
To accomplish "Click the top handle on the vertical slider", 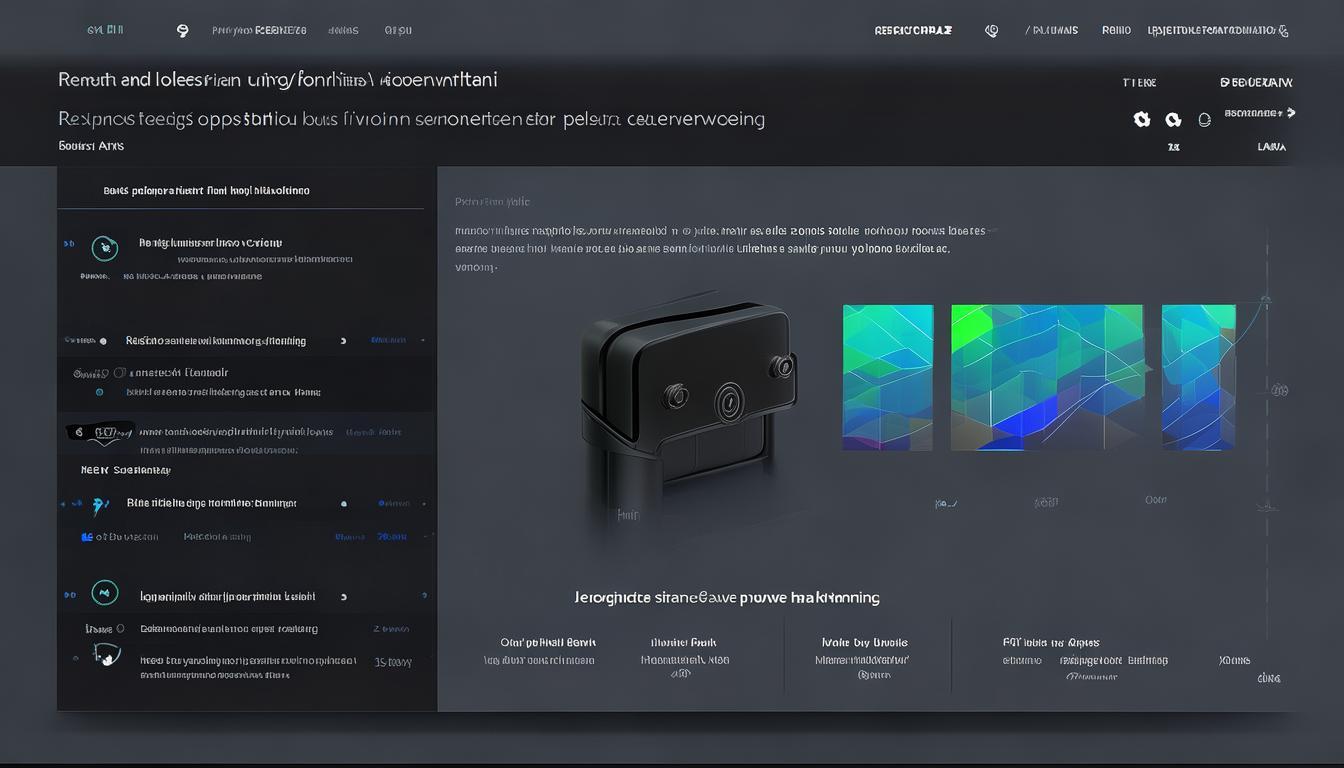I will click(1265, 299).
